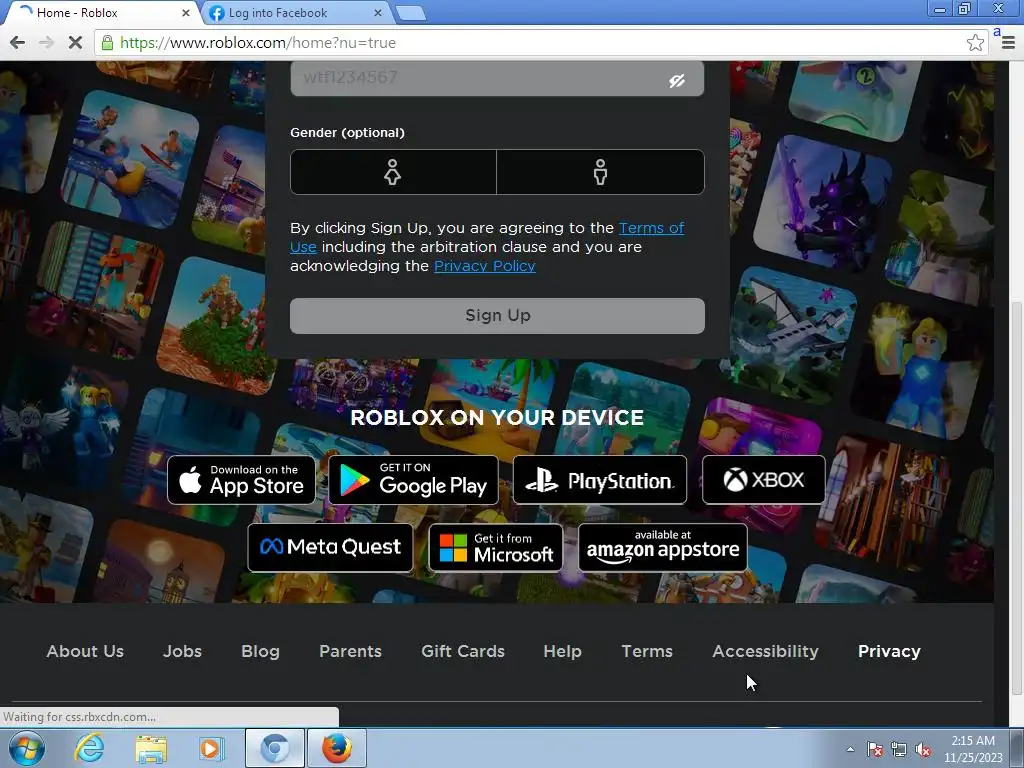Open the Xbox badge

pyautogui.click(x=763, y=480)
